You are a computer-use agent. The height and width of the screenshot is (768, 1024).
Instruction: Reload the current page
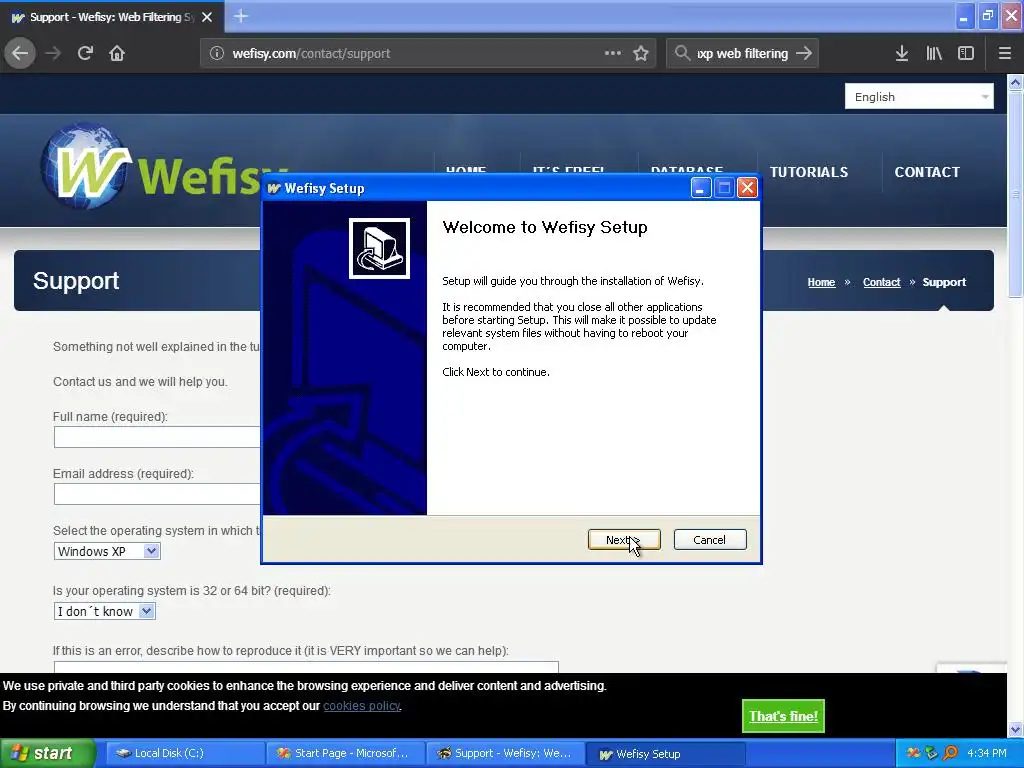85,54
